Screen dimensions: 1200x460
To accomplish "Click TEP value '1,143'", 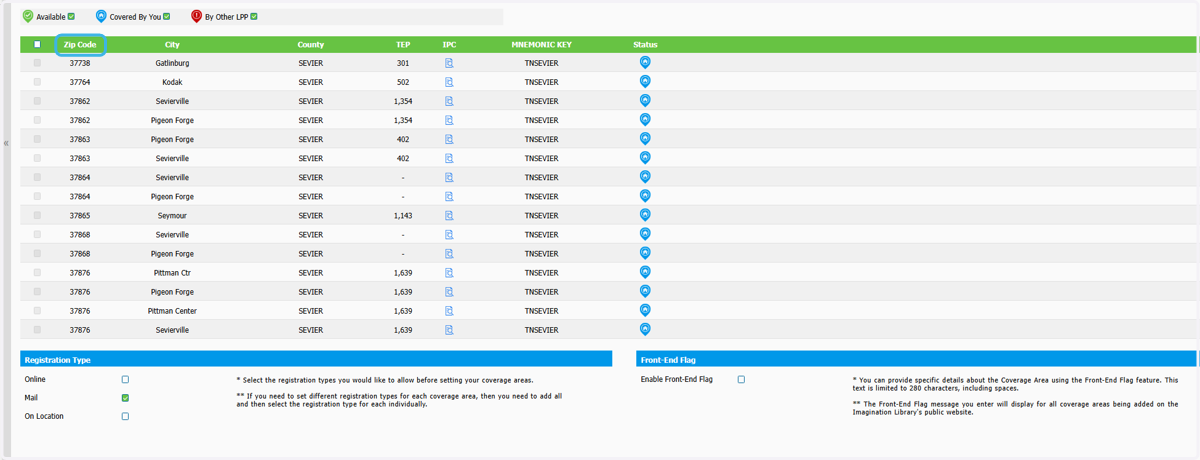I will 403,216.
